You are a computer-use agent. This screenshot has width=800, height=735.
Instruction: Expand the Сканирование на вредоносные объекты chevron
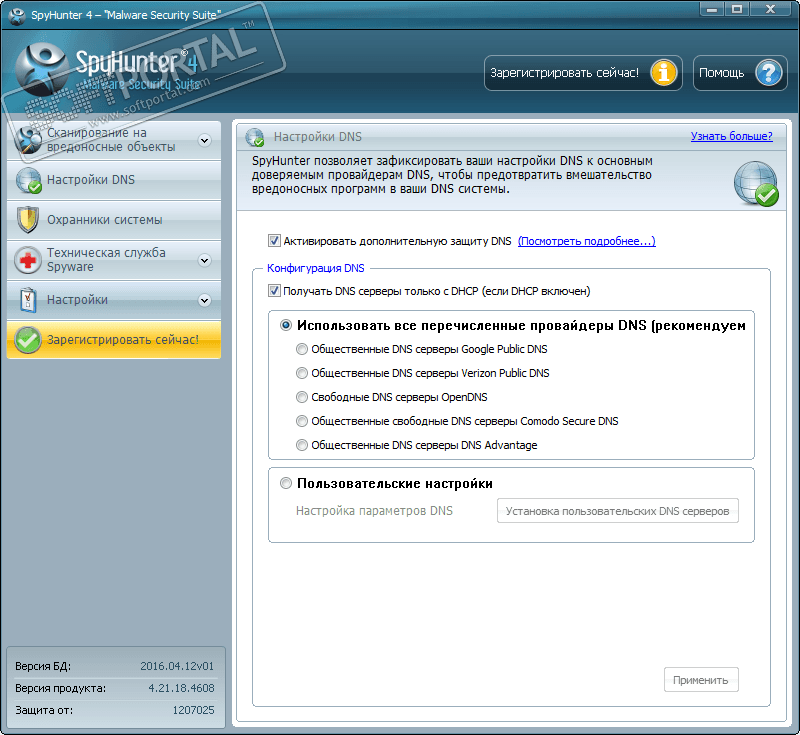click(x=205, y=140)
